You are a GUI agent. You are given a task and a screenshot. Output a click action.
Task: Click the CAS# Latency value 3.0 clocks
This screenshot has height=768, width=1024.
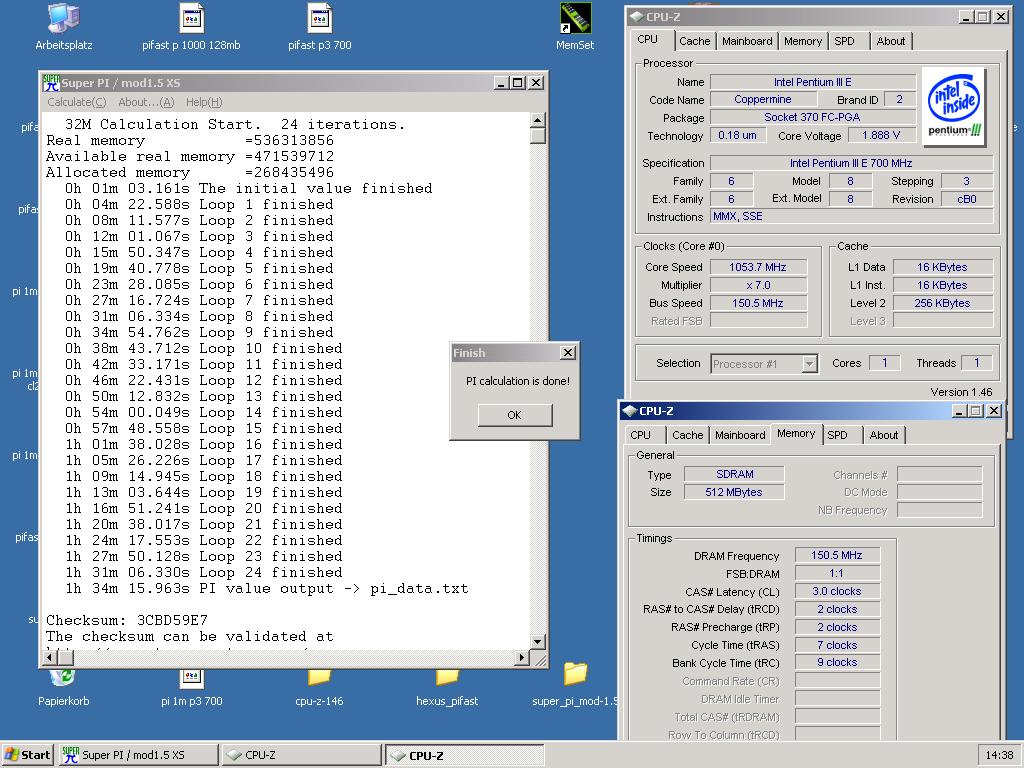point(837,591)
